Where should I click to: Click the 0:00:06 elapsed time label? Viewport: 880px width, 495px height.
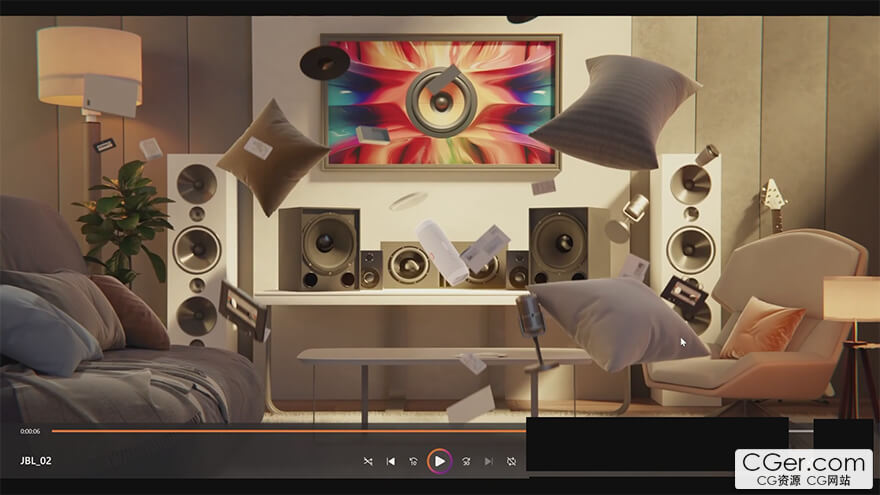(30, 431)
